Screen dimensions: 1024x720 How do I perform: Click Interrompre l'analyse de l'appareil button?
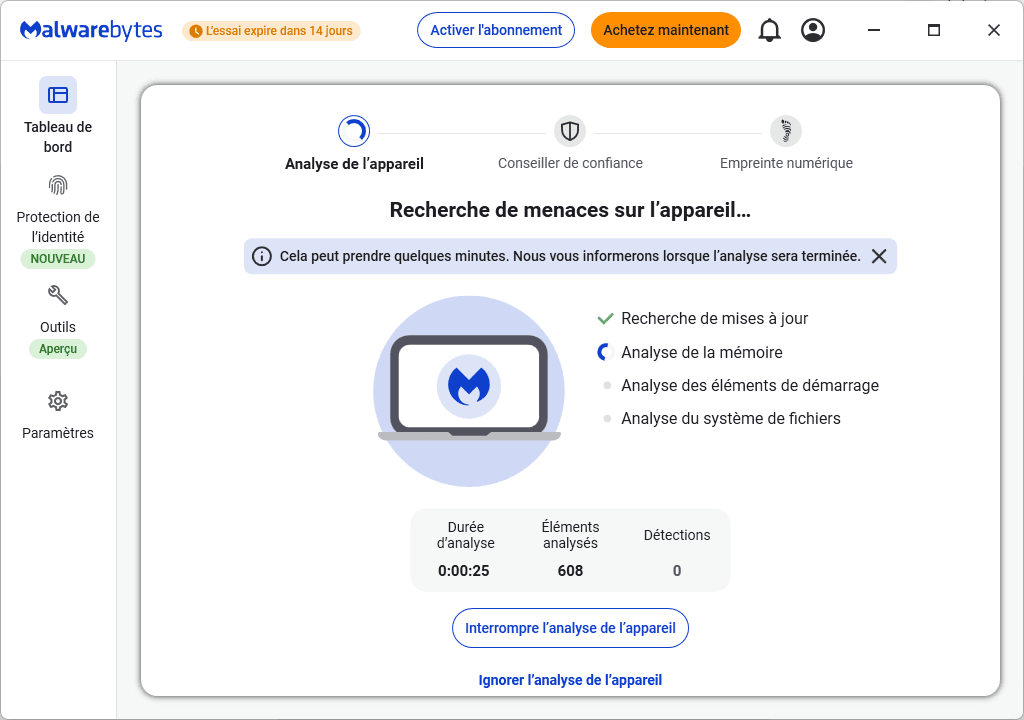570,628
